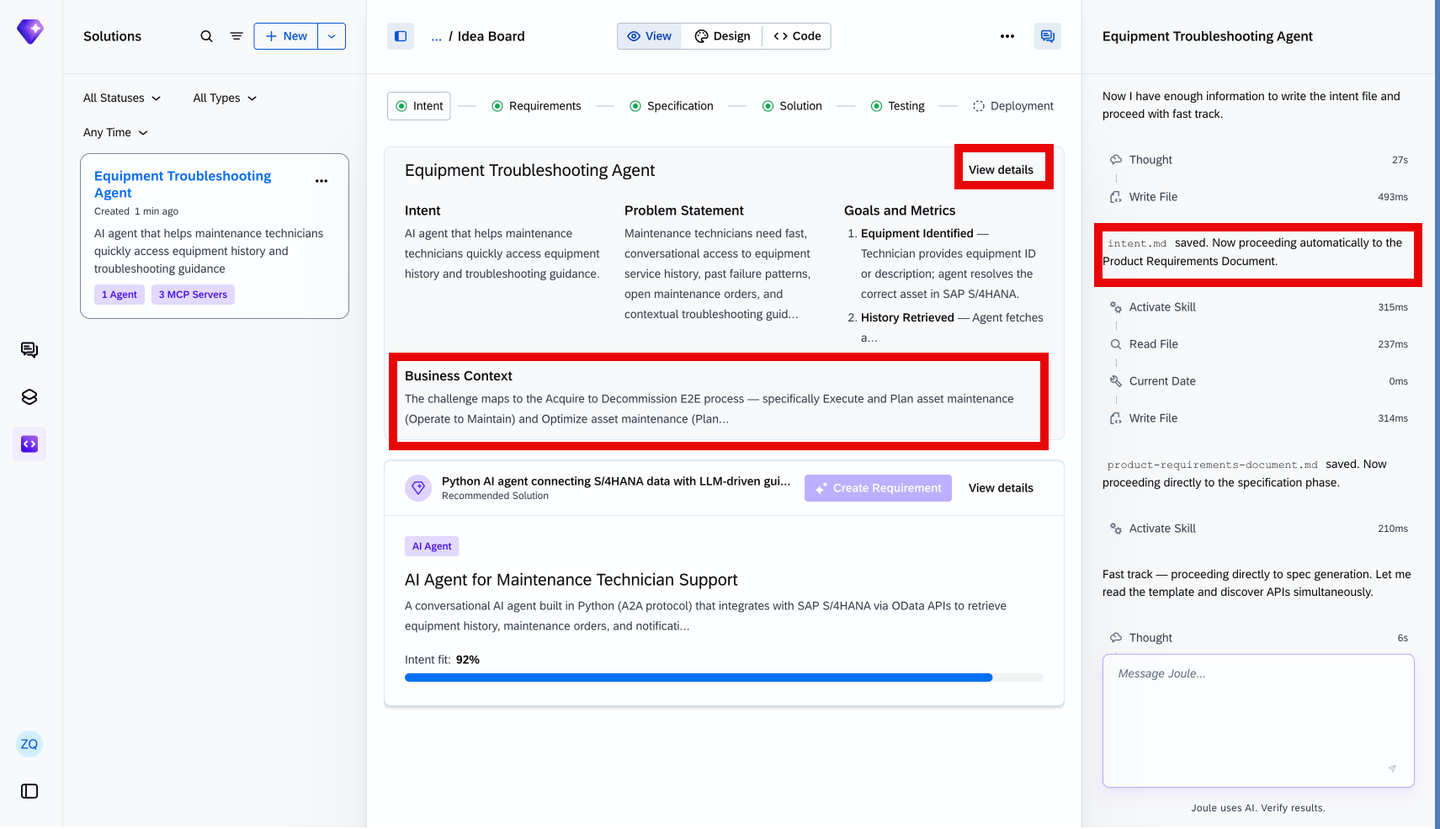Expand the Current Date step
This screenshot has height=829, width=1440.
pyautogui.click(x=1258, y=381)
